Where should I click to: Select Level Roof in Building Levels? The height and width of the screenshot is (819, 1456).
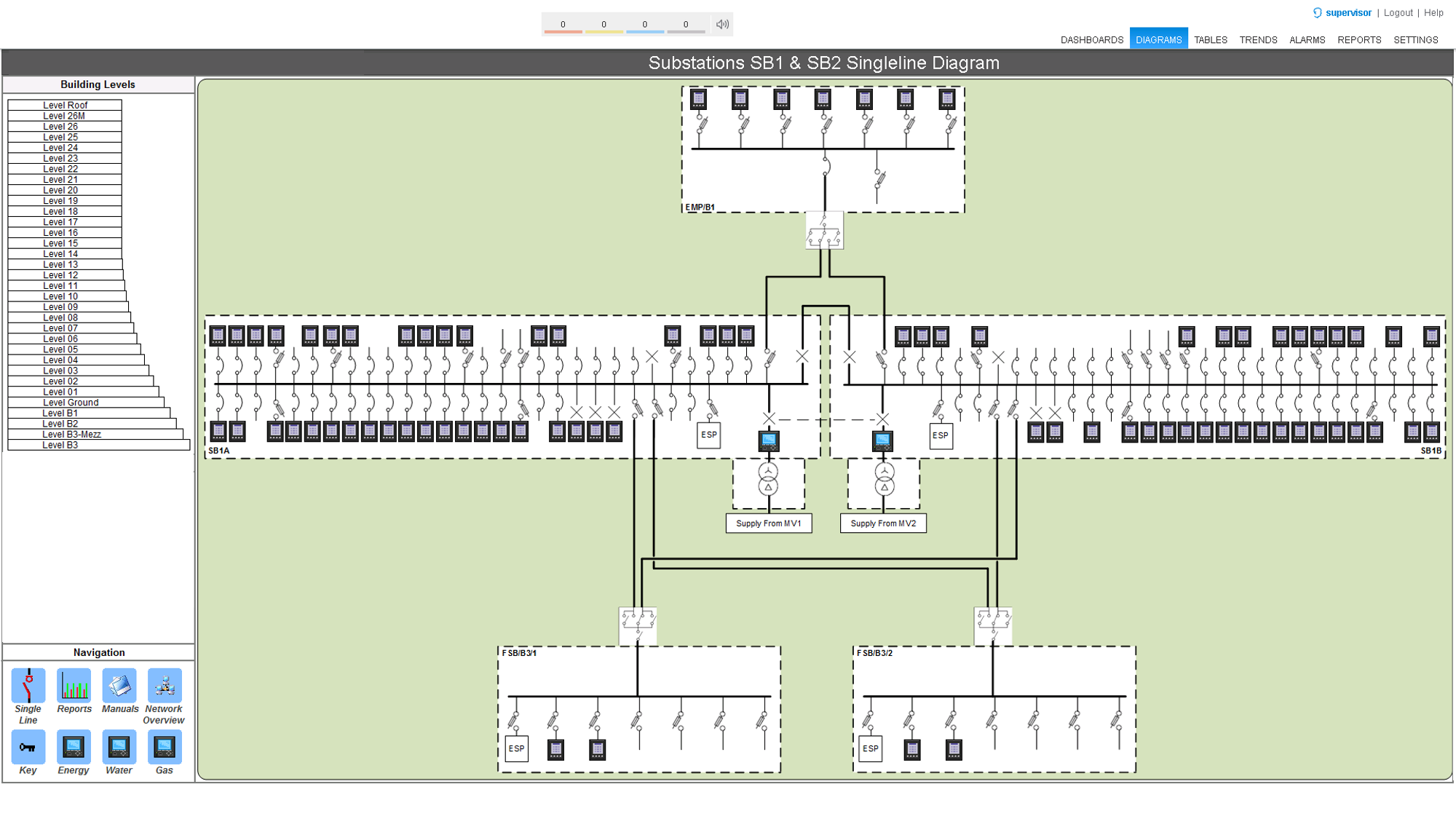point(65,106)
